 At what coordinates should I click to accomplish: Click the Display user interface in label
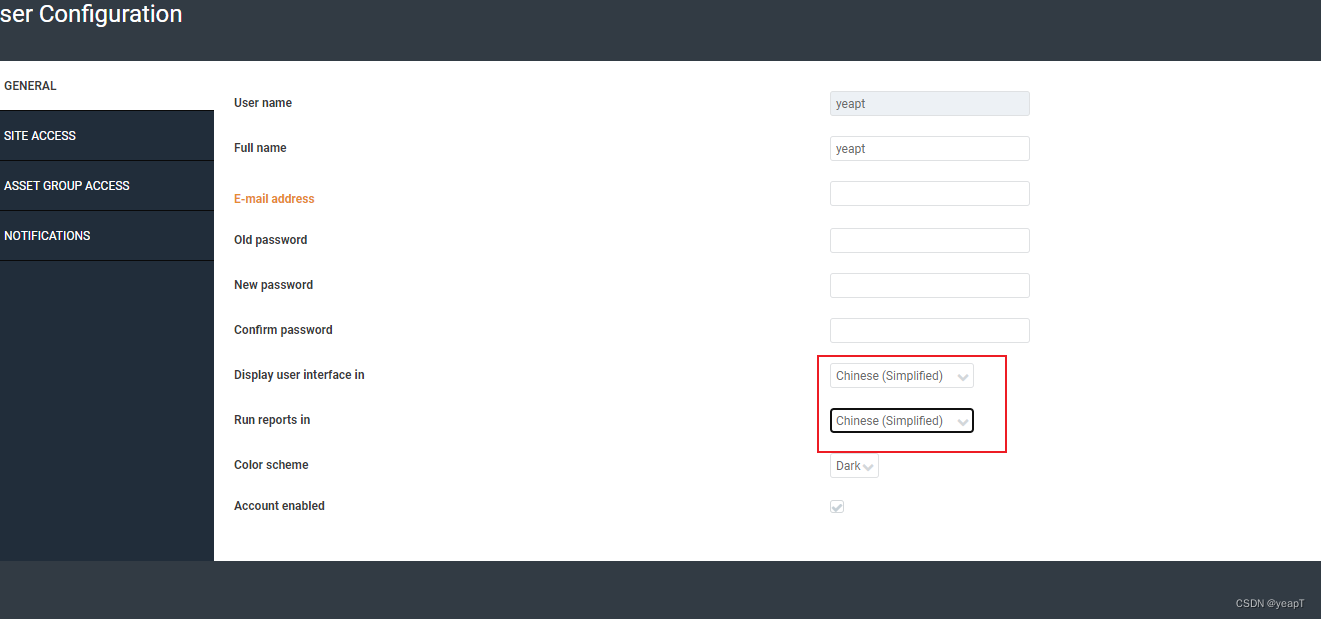pyautogui.click(x=299, y=375)
